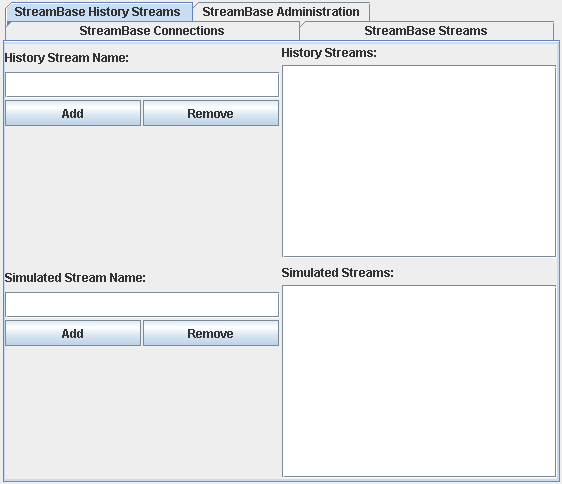The height and width of the screenshot is (484, 562).
Task: Click blank panel area beneath History Remove button
Action: 211,194
